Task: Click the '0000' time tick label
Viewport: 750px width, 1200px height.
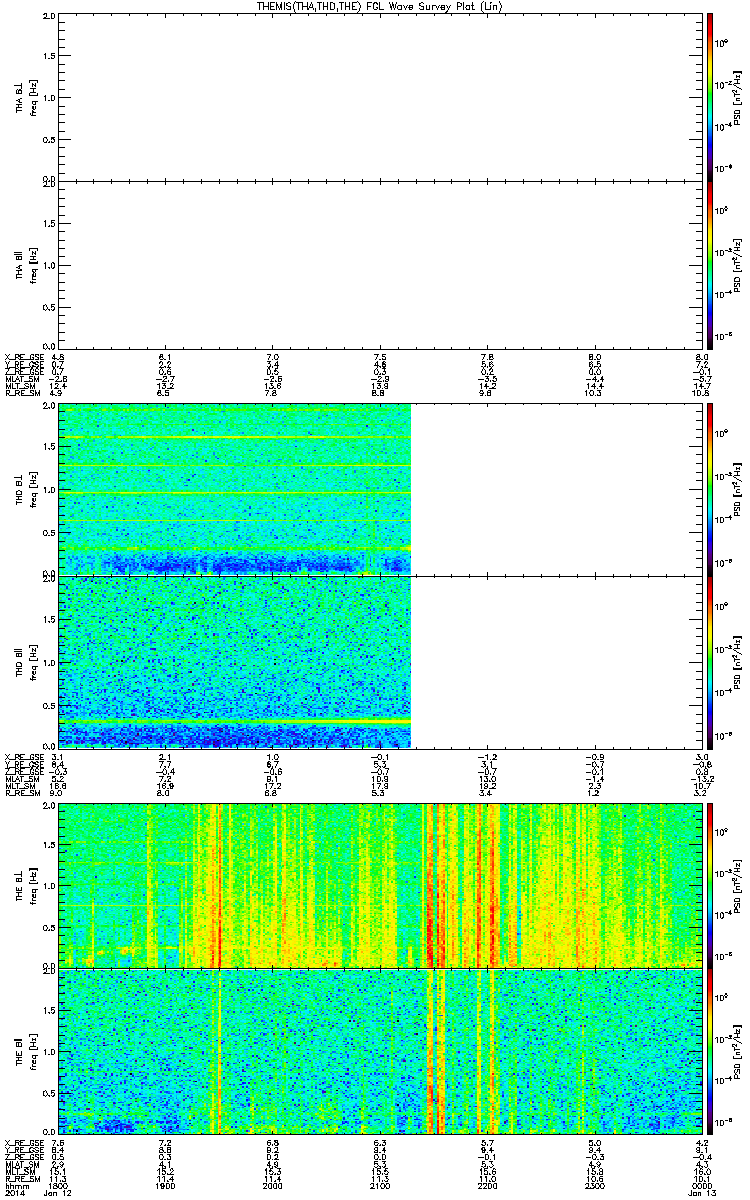Action: click(x=702, y=1185)
